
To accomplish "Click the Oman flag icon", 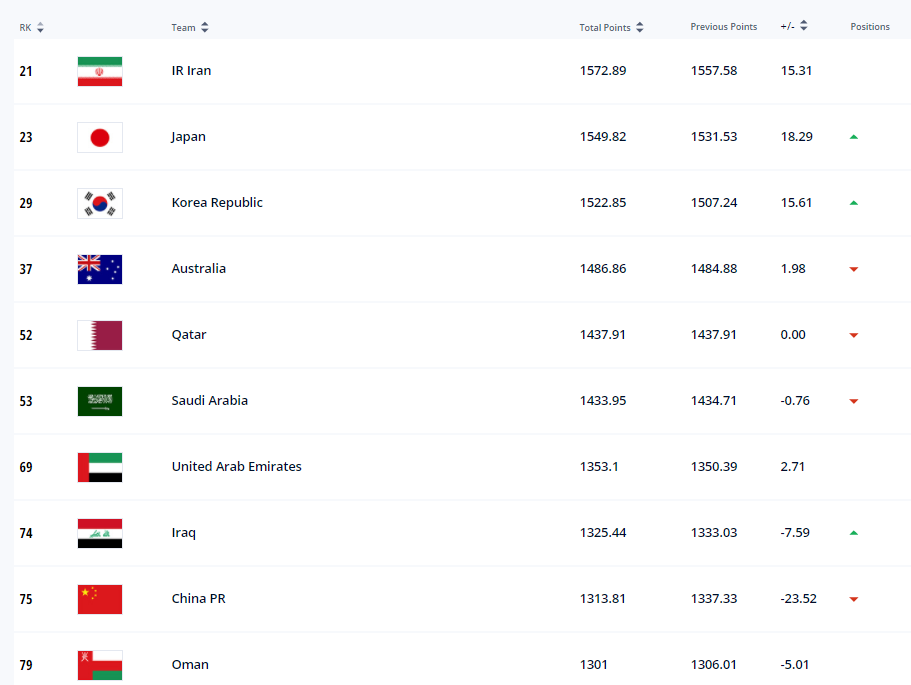I will (x=100, y=665).
